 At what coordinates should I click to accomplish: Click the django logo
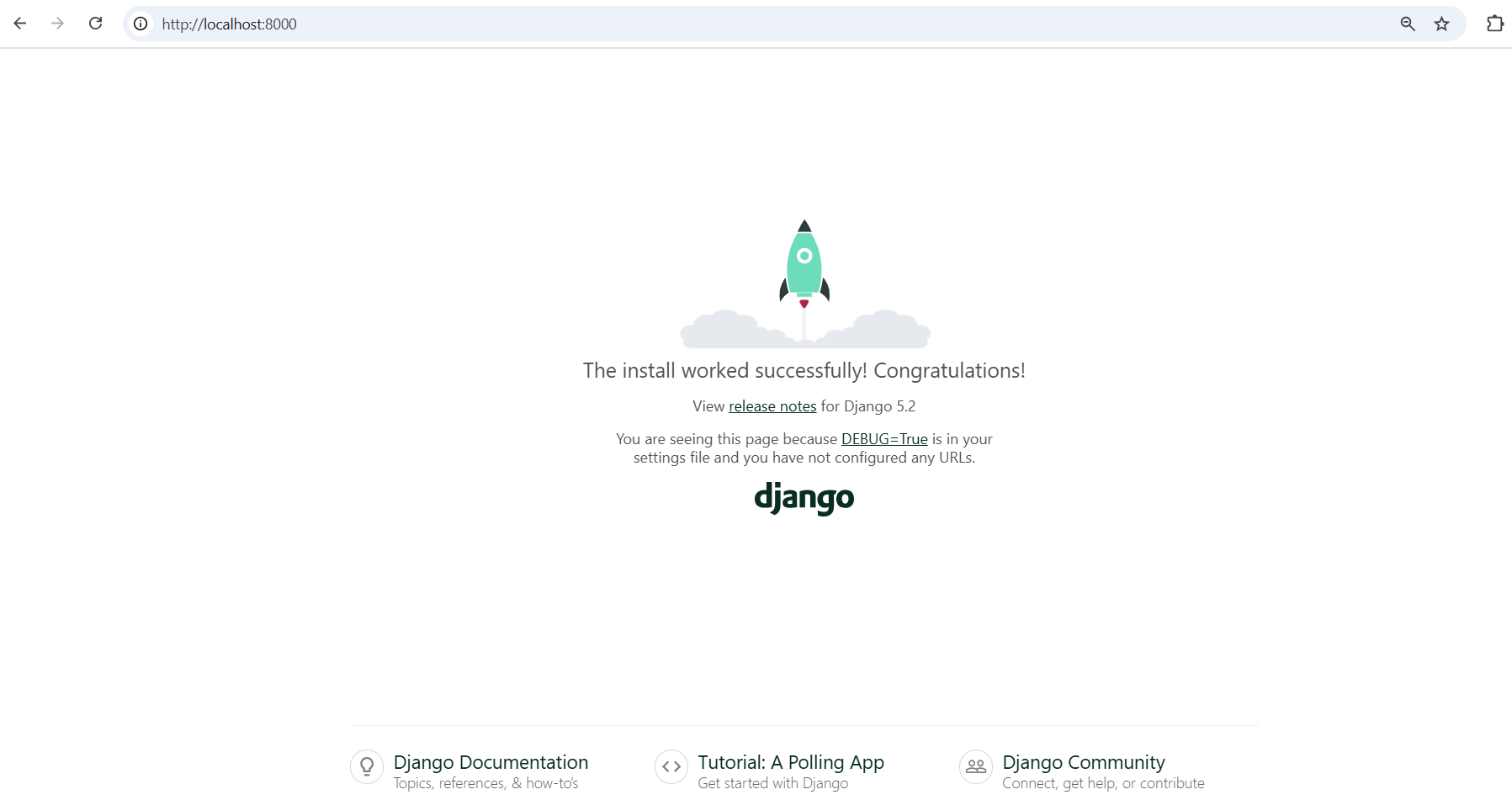804,498
